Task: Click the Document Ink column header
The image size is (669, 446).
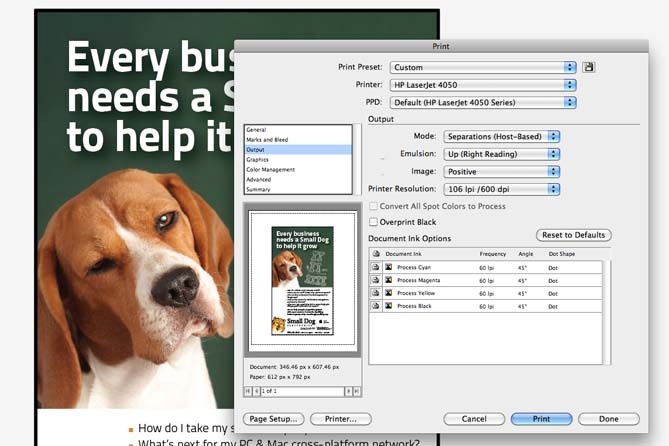Action: [x=403, y=254]
